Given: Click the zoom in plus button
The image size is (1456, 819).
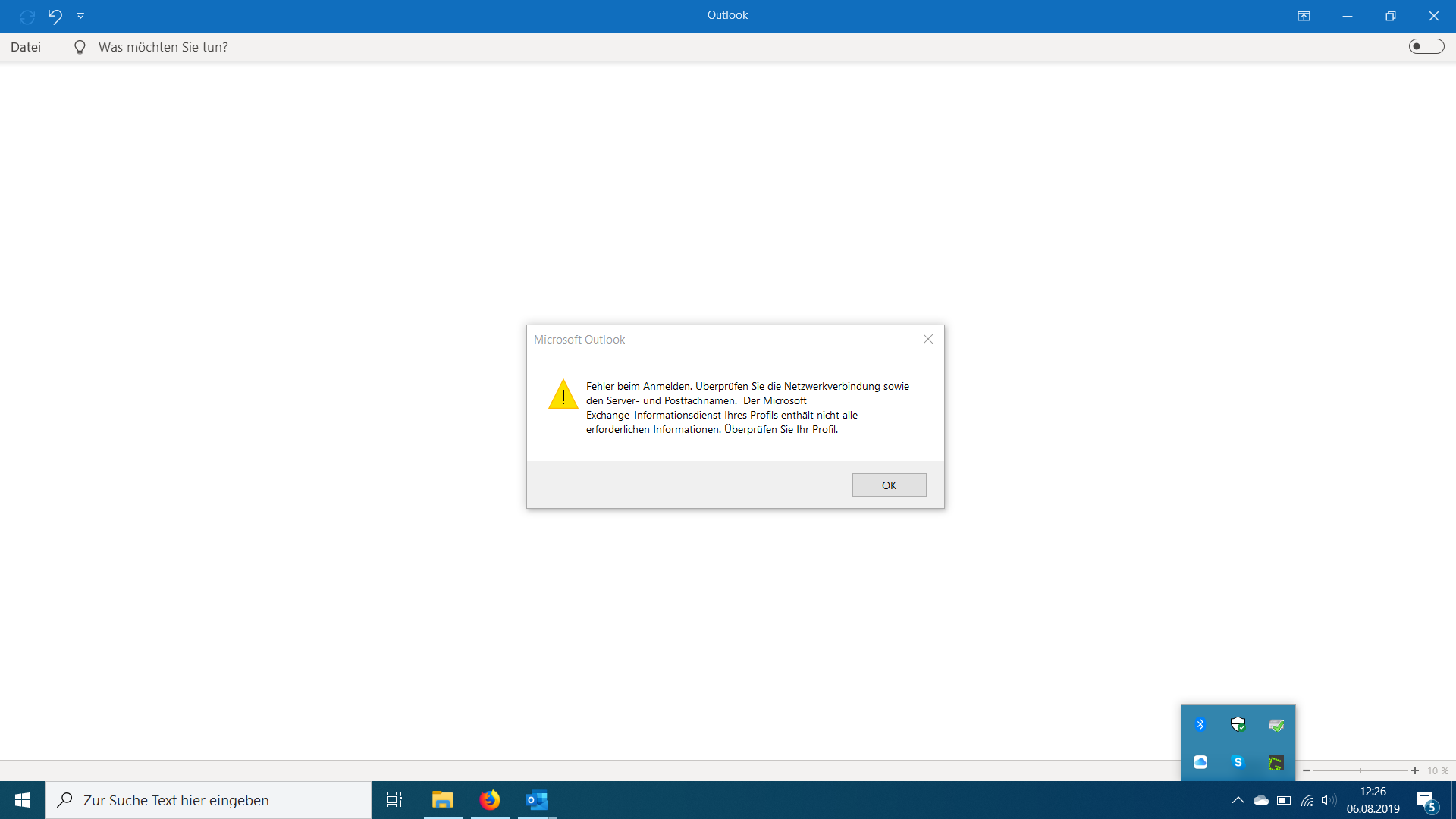Looking at the screenshot, I should tap(1415, 770).
